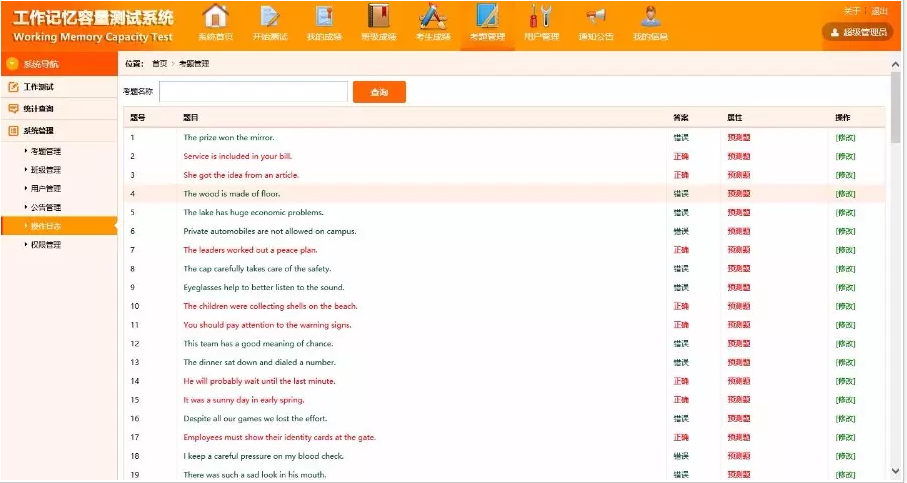The image size is (907, 483).
Task: Collapse the 系统导航 navigation header
Action: coord(59,64)
